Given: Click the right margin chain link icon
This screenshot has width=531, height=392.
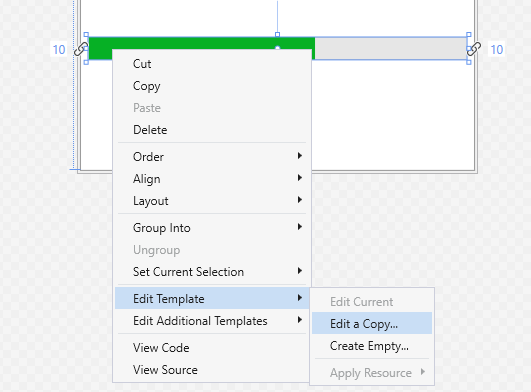Looking at the screenshot, I should (473, 49).
